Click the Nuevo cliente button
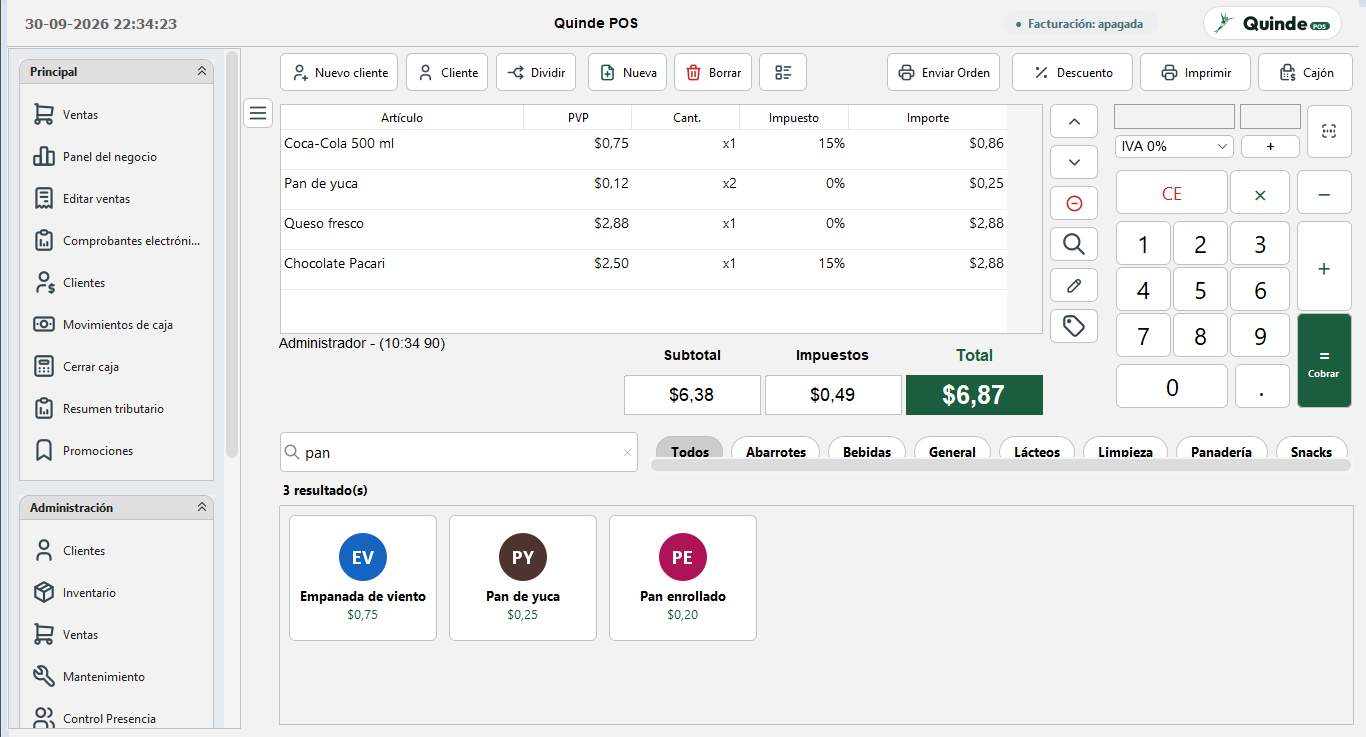Screen dimensions: 1366x737 [339, 72]
